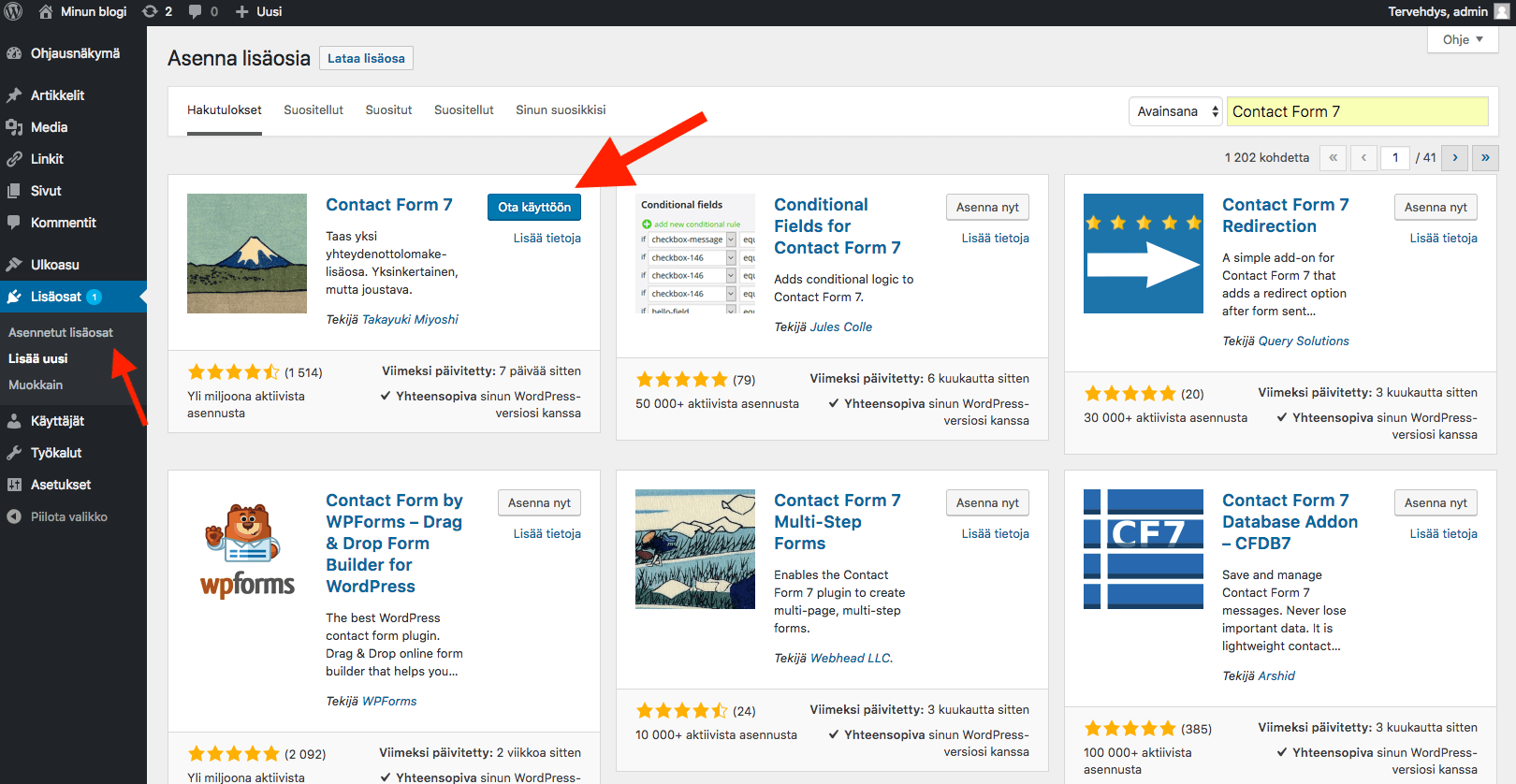Open Asennetut lisäosat submenu
The height and width of the screenshot is (784, 1516).
(61, 332)
